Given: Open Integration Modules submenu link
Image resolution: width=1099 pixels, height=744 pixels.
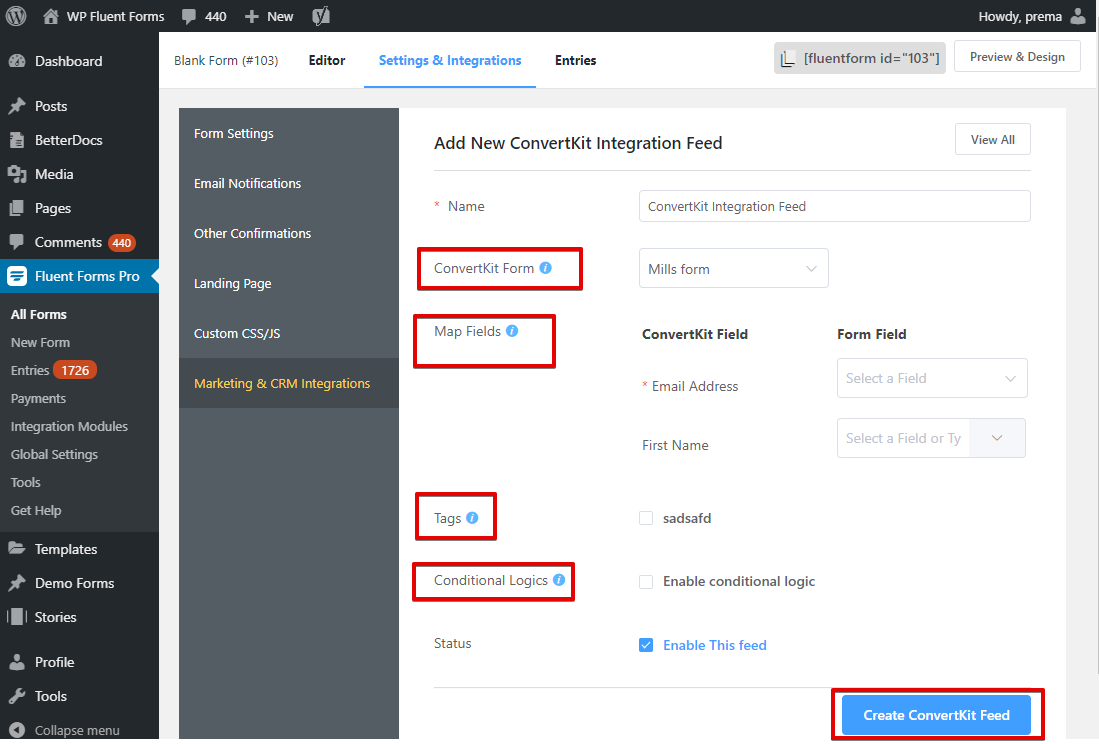Looking at the screenshot, I should (69, 427).
